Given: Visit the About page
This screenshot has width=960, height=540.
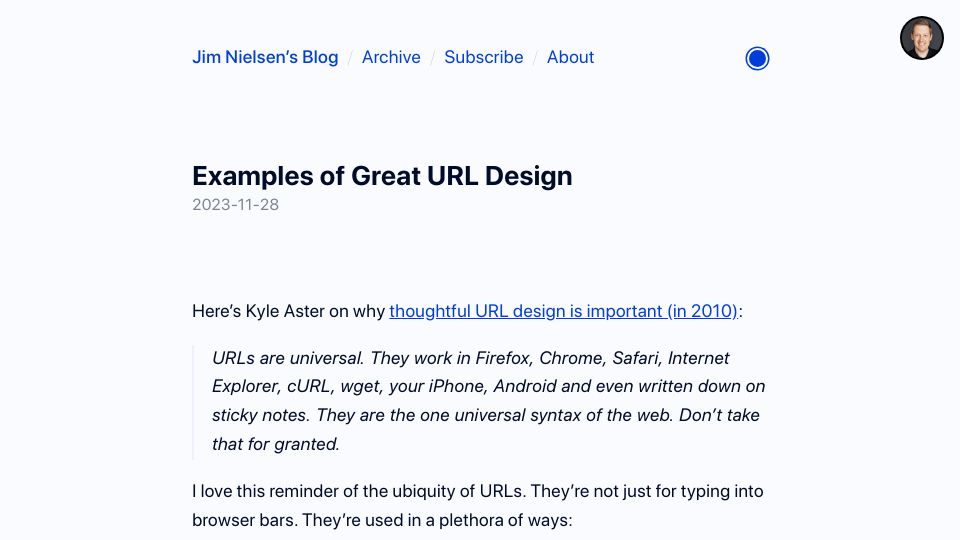Looking at the screenshot, I should tap(570, 57).
